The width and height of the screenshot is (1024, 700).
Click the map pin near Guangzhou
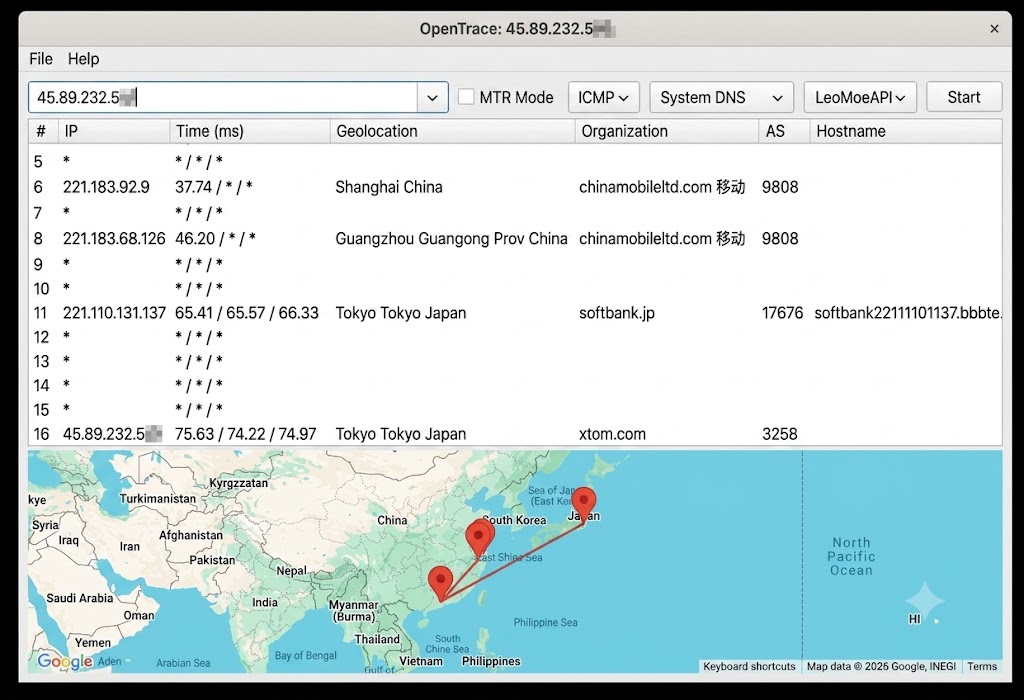pyautogui.click(x=440, y=582)
